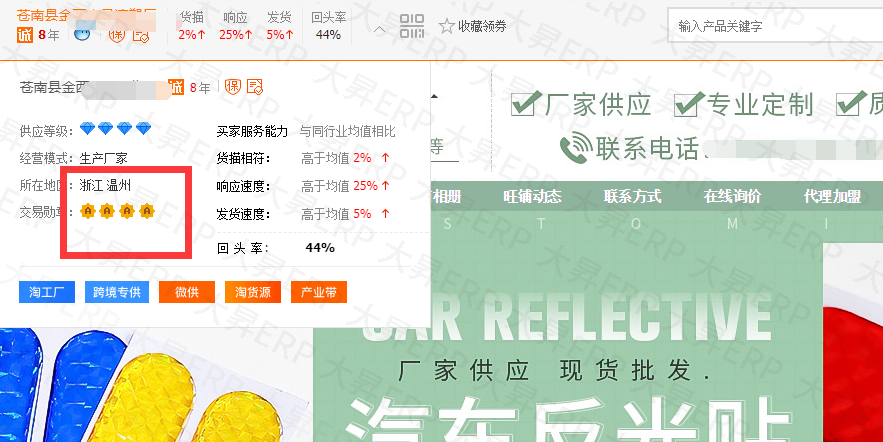Go to the 在线询价 tab
883x442 pixels.
click(732, 196)
